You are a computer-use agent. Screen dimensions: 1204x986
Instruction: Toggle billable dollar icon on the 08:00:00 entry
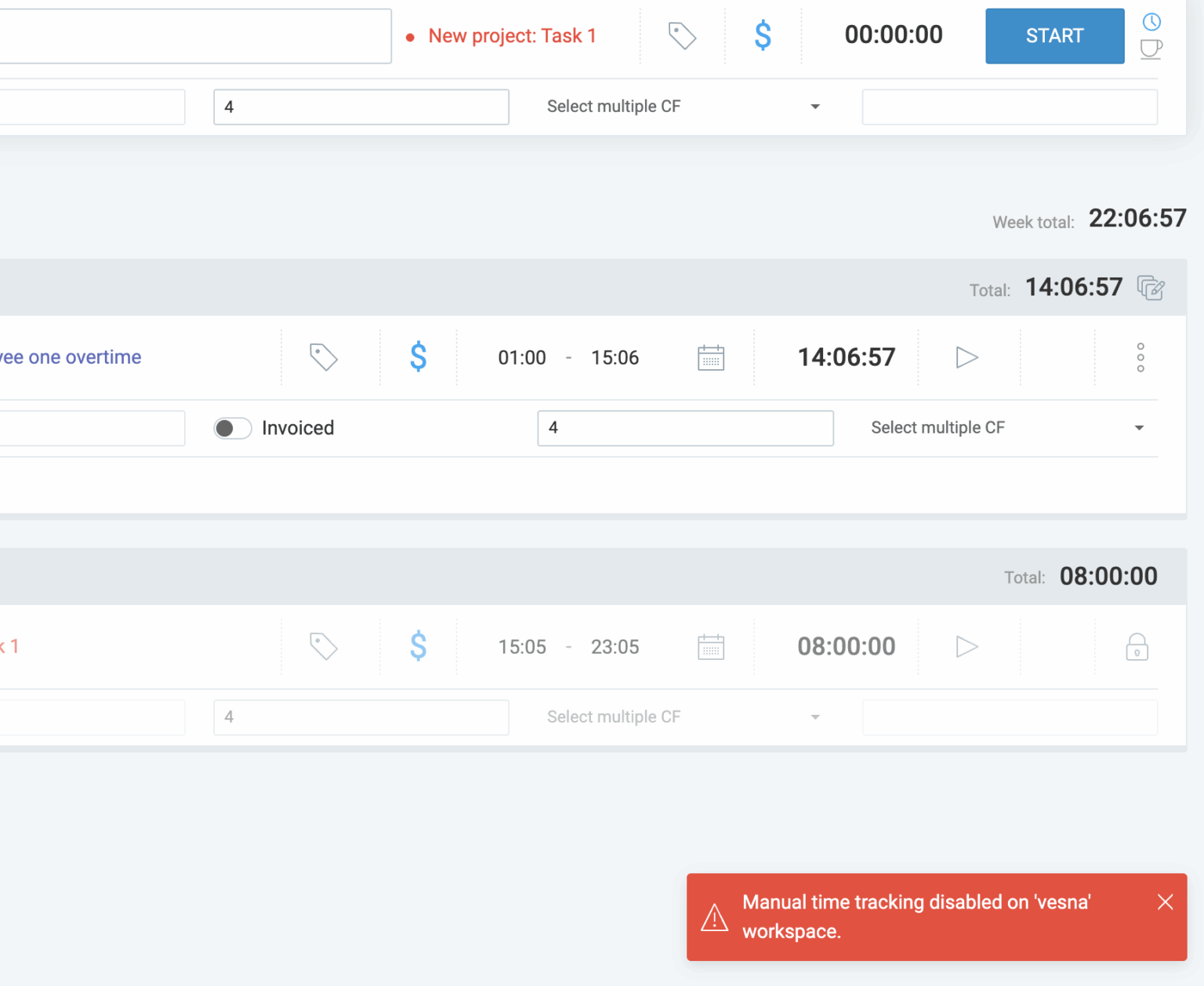[419, 647]
